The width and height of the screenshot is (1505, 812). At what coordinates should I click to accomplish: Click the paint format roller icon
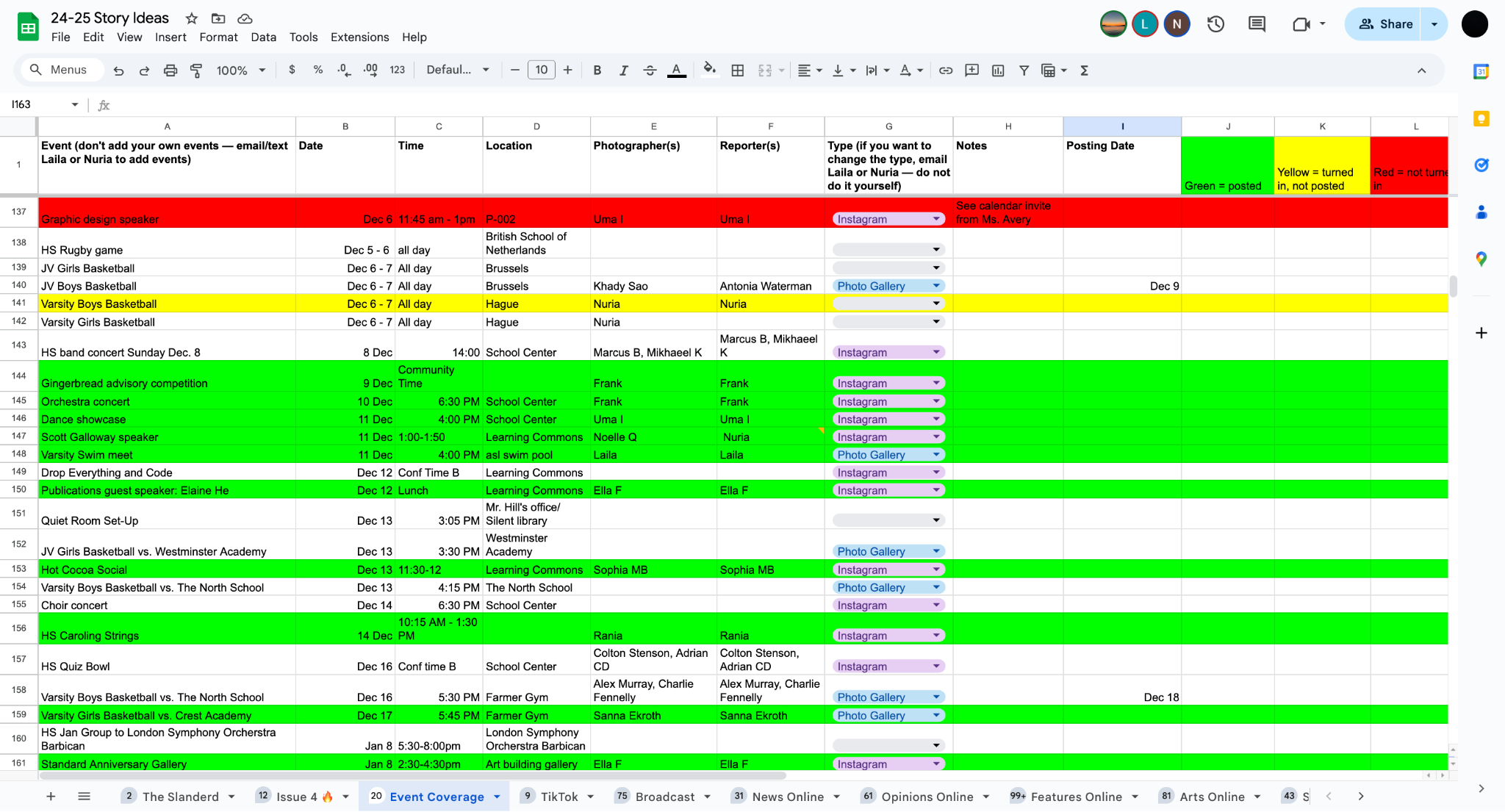pos(196,71)
